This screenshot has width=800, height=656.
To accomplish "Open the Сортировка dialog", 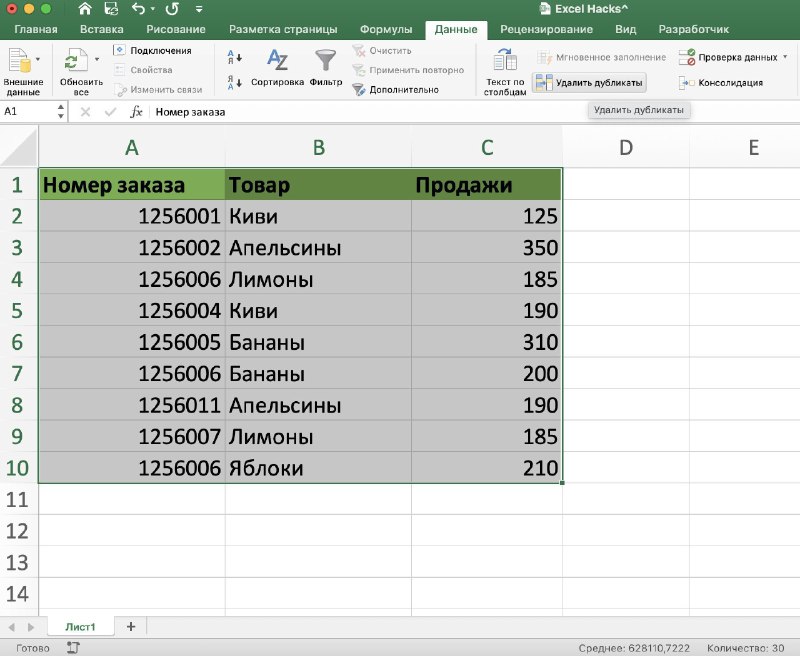I will [278, 67].
